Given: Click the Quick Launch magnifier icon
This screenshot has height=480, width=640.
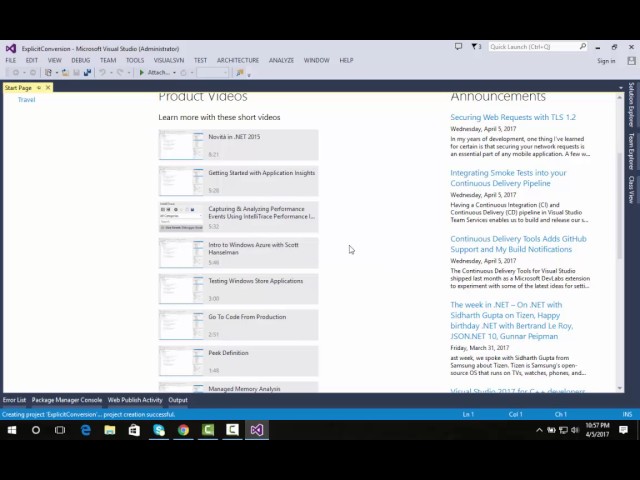Looking at the screenshot, I should pyautogui.click(x=582, y=47).
